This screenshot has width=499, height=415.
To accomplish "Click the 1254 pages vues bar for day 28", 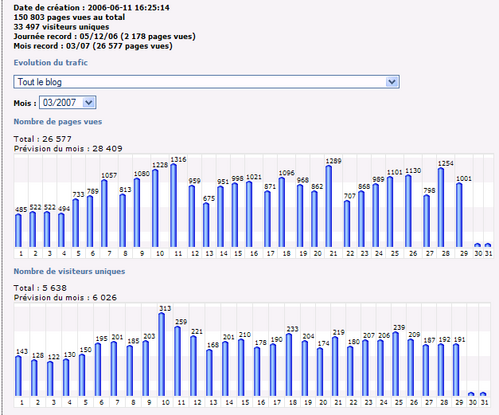I will click(x=441, y=208).
